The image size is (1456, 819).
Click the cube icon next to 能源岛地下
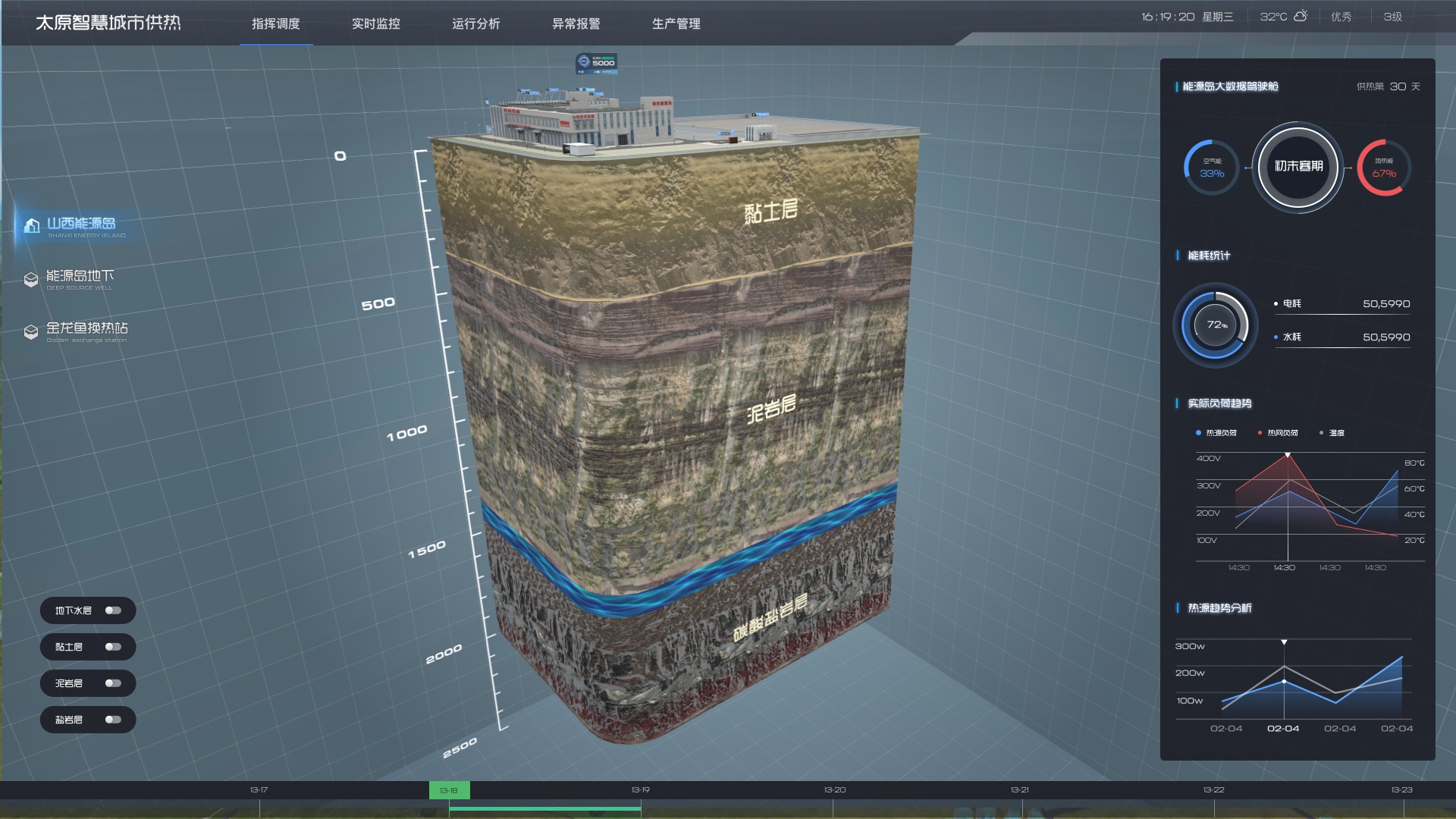[x=31, y=280]
